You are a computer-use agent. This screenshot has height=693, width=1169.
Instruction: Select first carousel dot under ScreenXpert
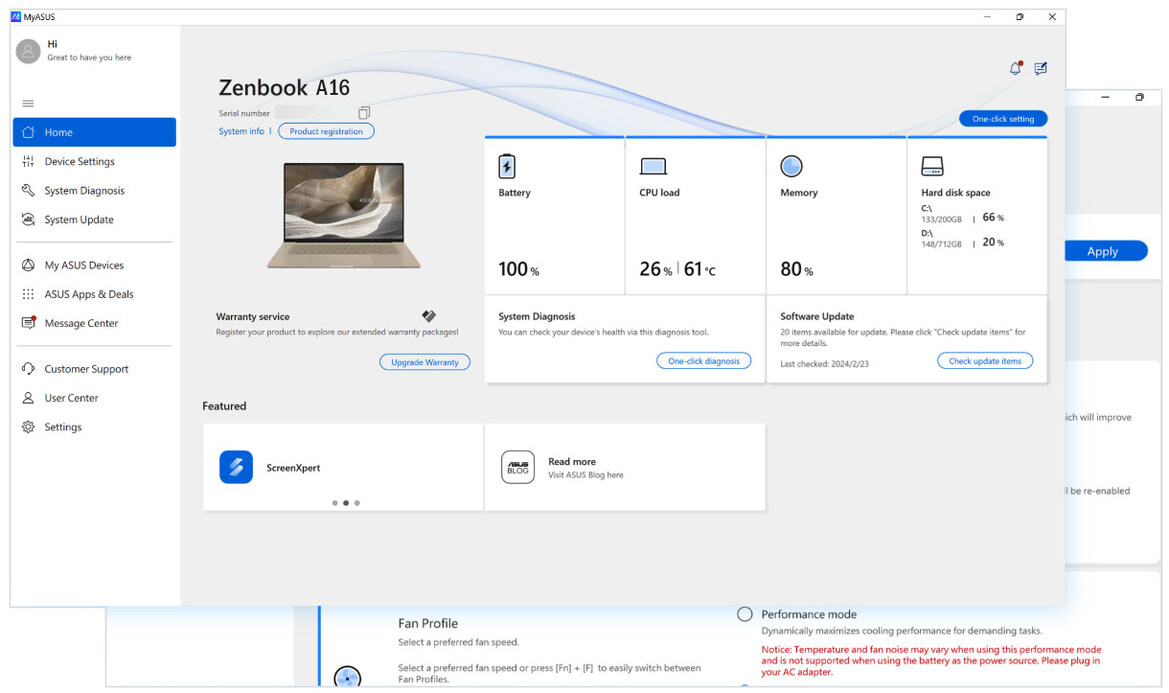pyautogui.click(x=335, y=503)
